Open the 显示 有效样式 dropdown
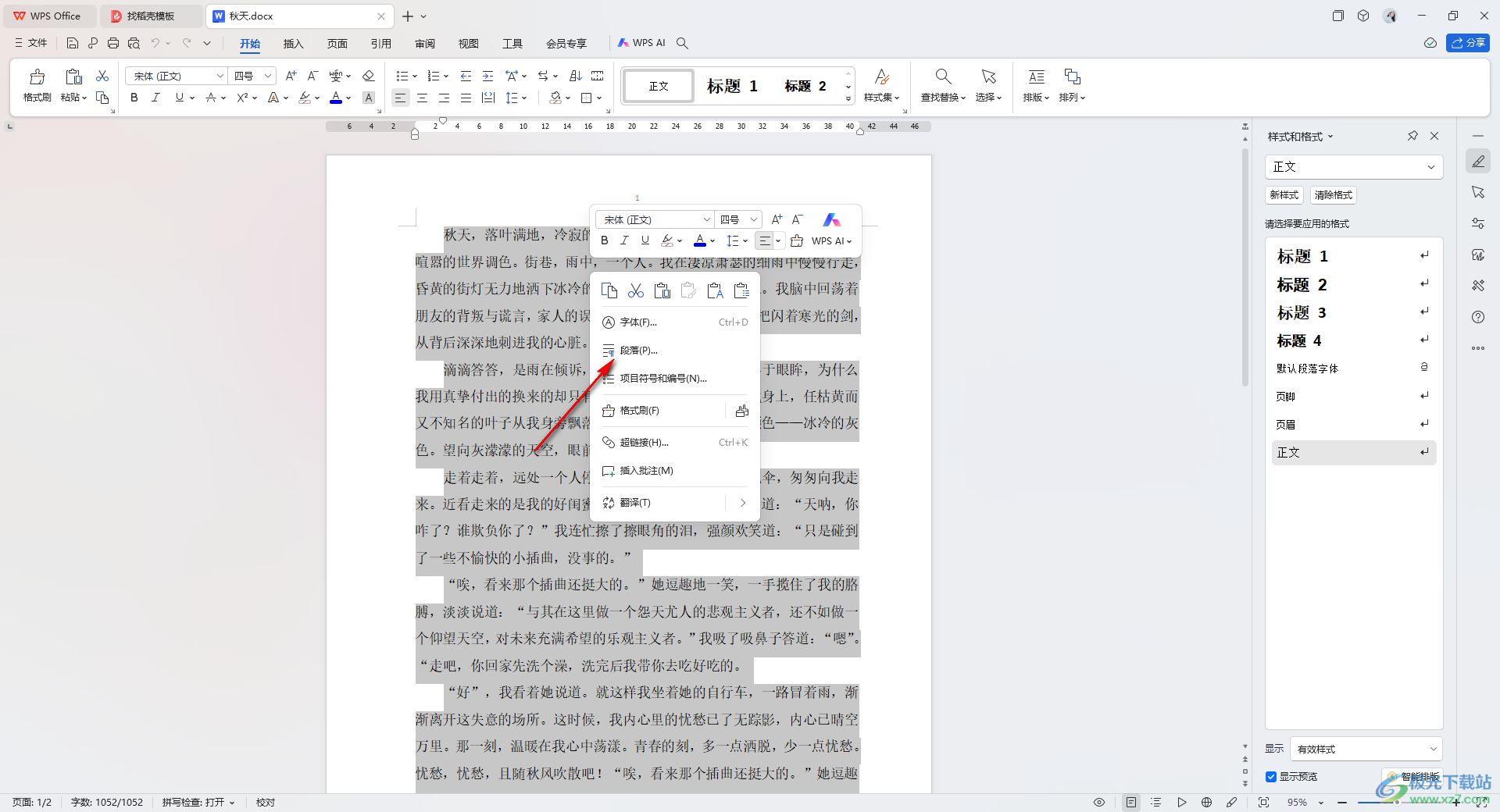This screenshot has height=812, width=1500. tap(1366, 749)
